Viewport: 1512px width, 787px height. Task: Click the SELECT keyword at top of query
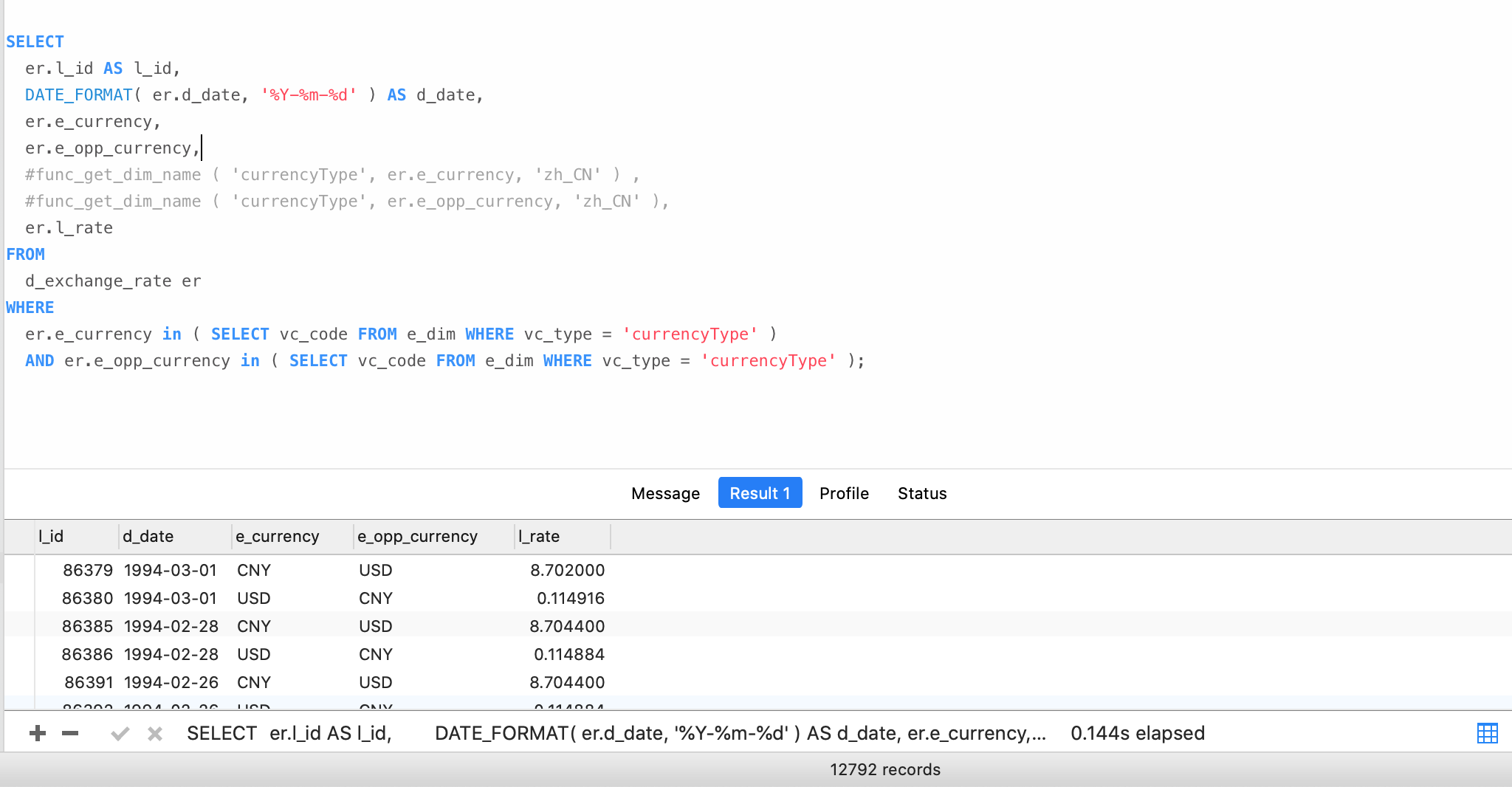(35, 42)
